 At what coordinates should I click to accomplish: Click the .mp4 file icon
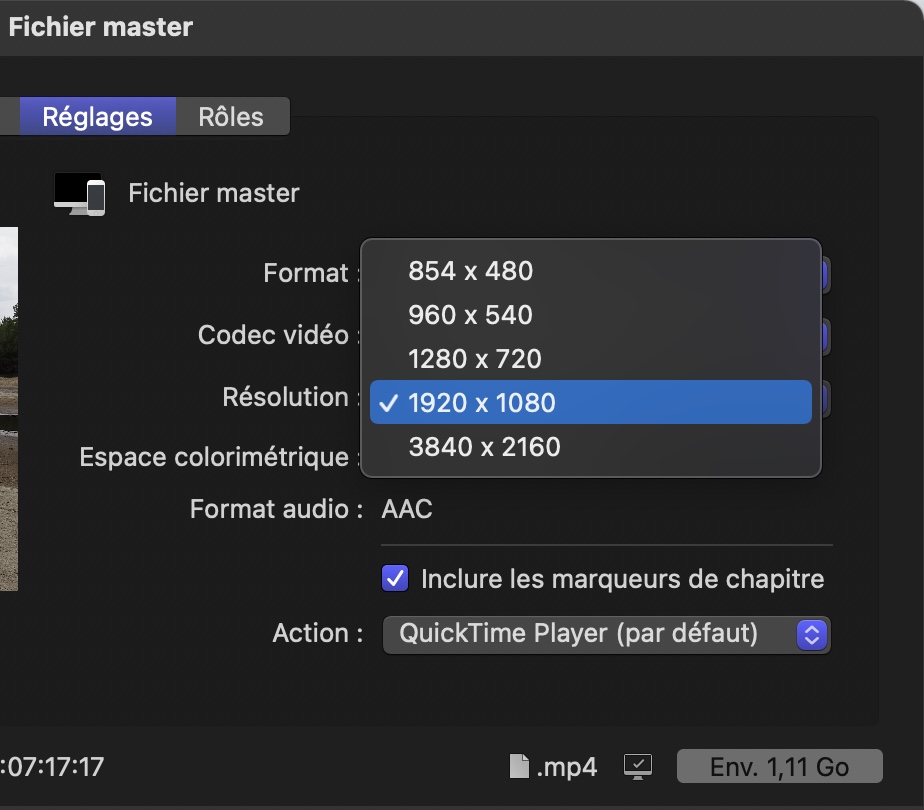pos(519,766)
